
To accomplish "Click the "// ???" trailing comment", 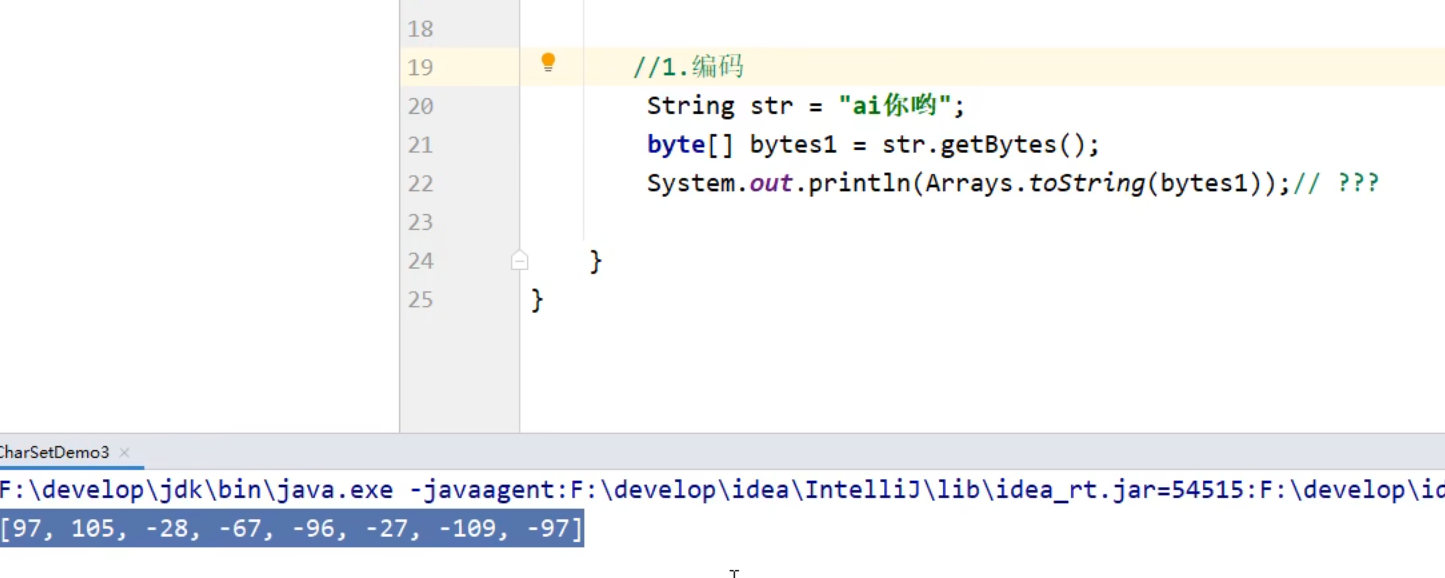I will click(1336, 184).
